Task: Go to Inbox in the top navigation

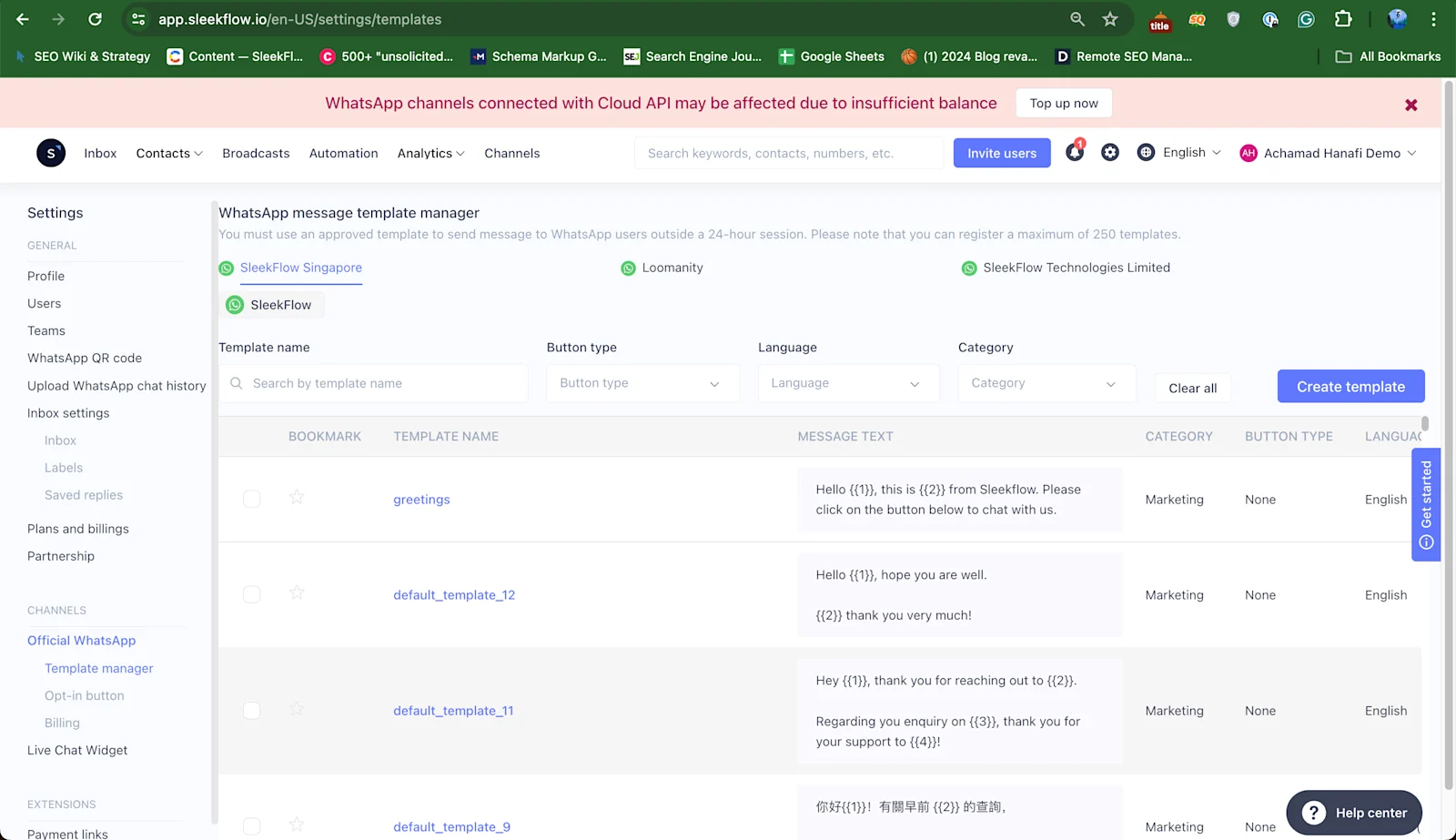Action: click(x=100, y=153)
